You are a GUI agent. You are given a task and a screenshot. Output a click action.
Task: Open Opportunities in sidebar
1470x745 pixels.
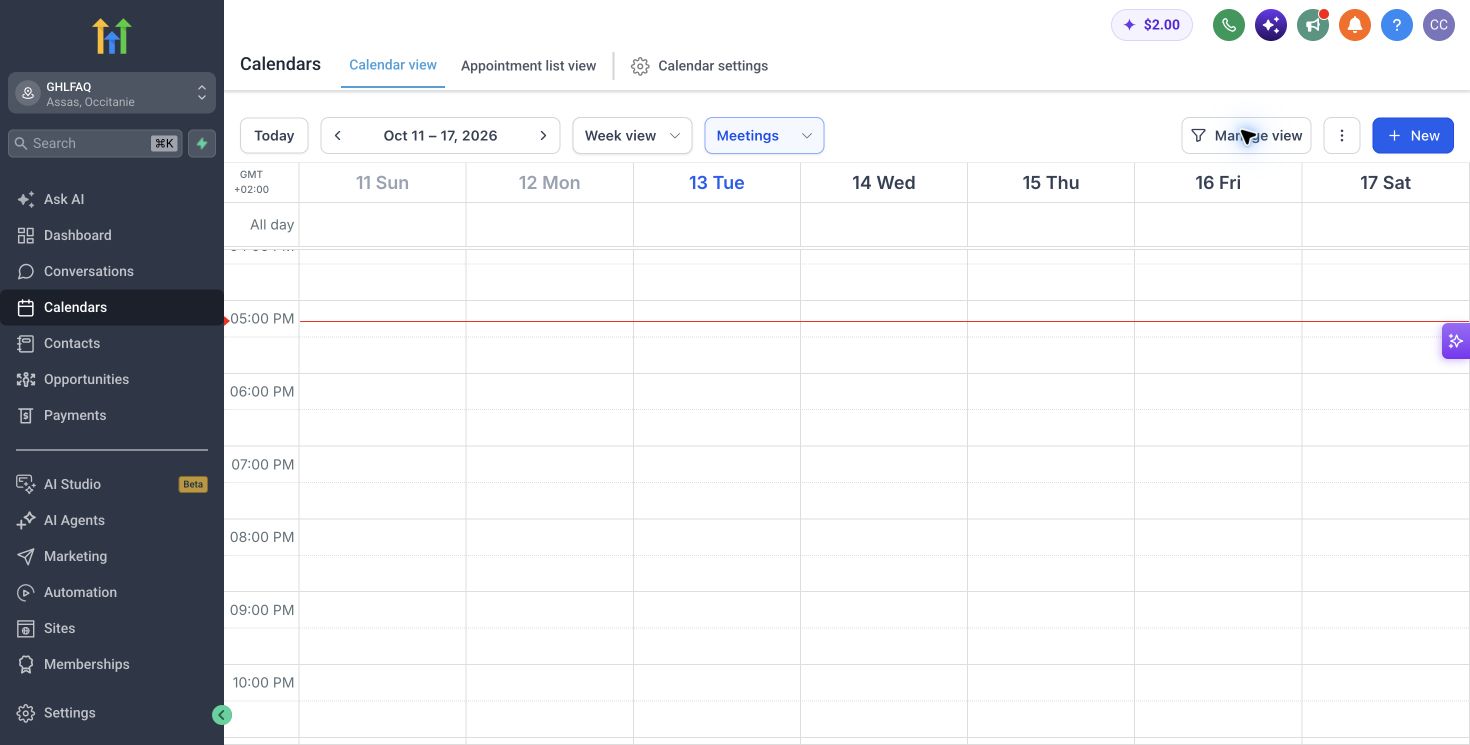pyautogui.click(x=112, y=379)
